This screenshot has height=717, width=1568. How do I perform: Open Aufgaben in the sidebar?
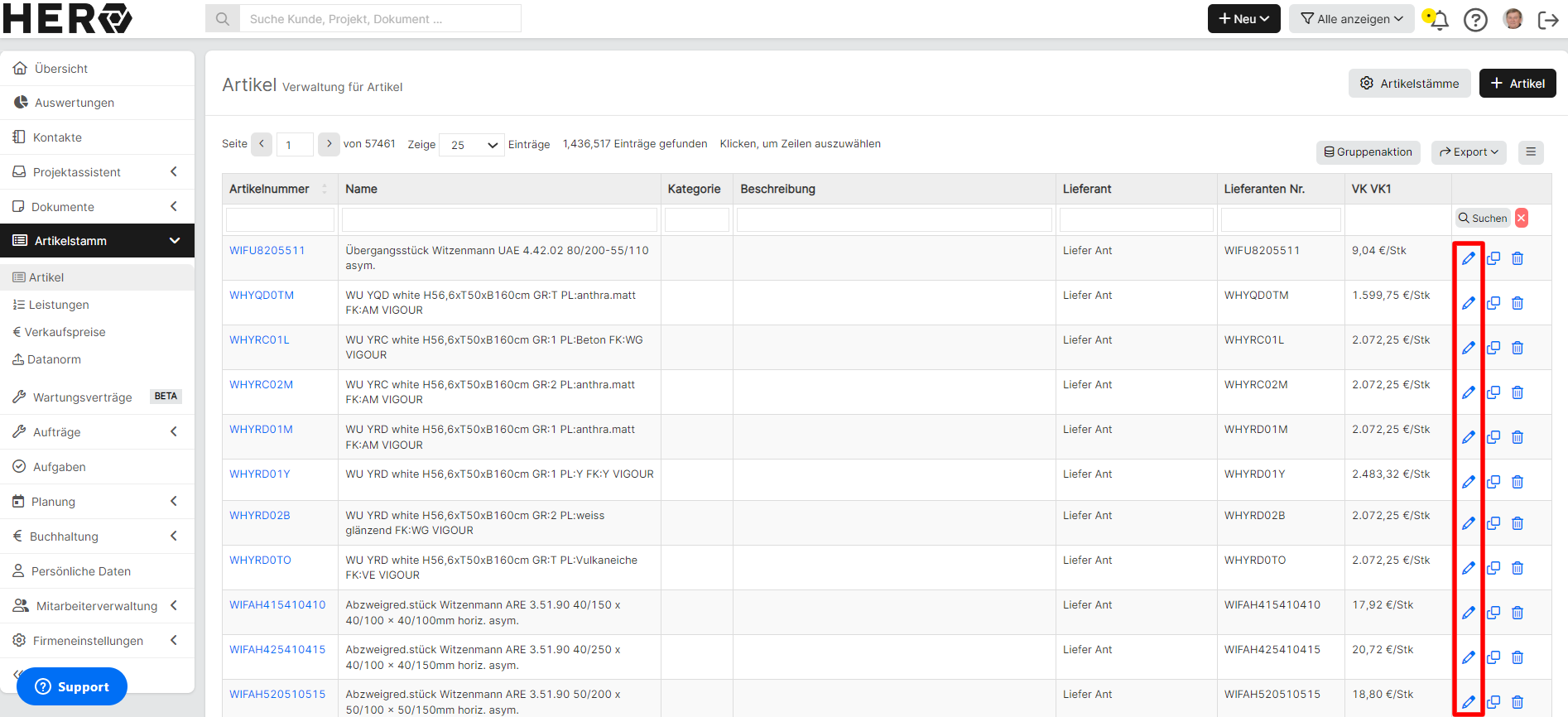click(x=97, y=467)
